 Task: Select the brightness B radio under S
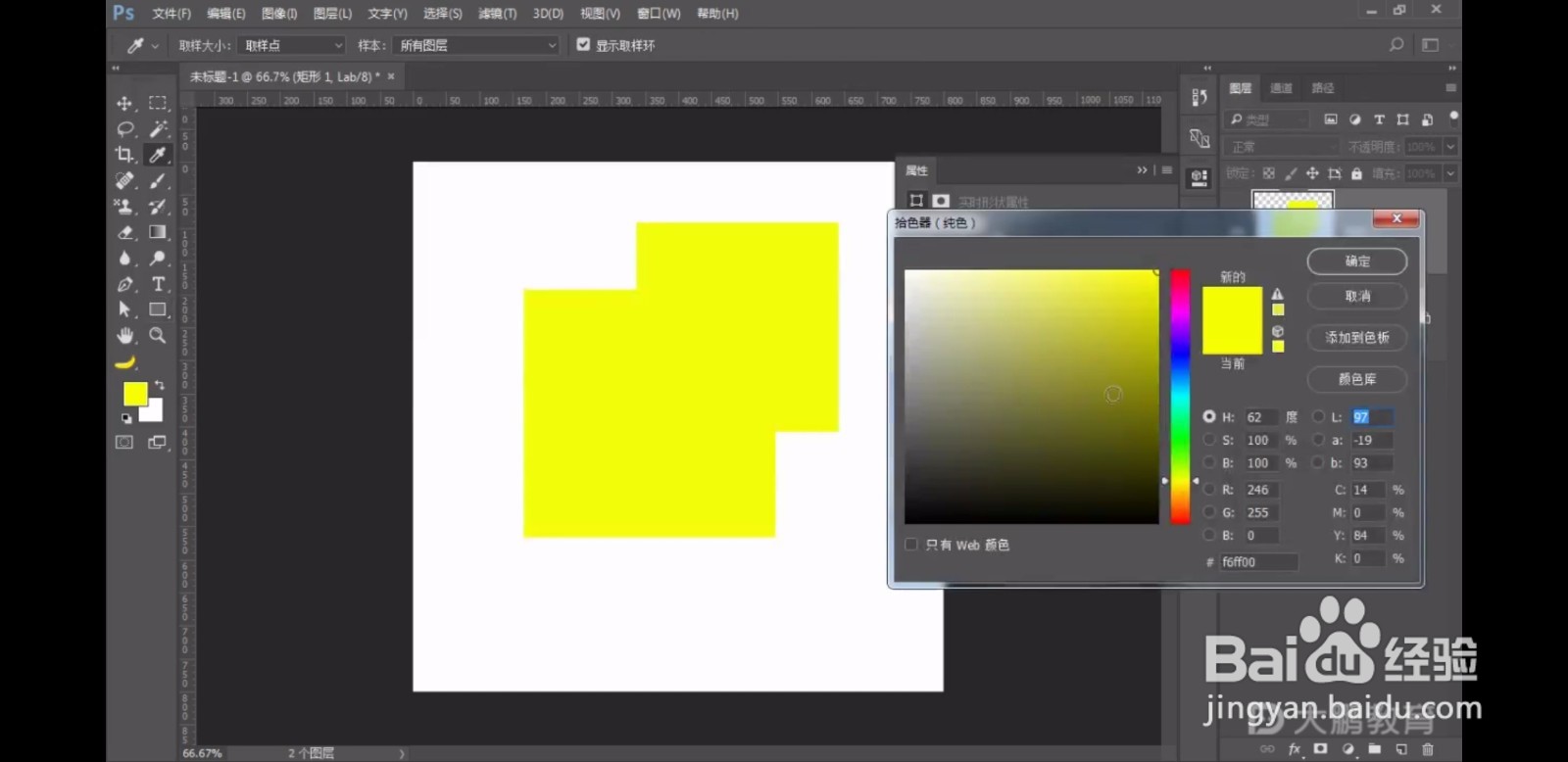(x=1209, y=463)
